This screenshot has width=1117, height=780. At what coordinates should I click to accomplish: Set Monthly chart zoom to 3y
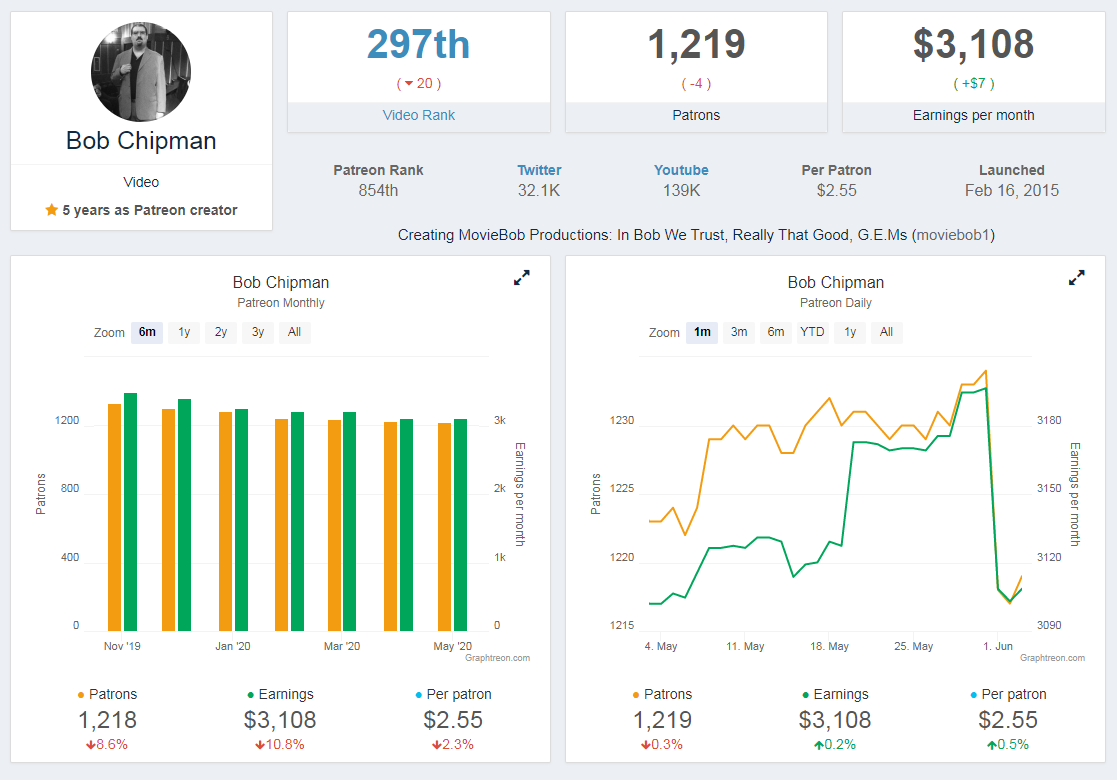click(x=258, y=332)
